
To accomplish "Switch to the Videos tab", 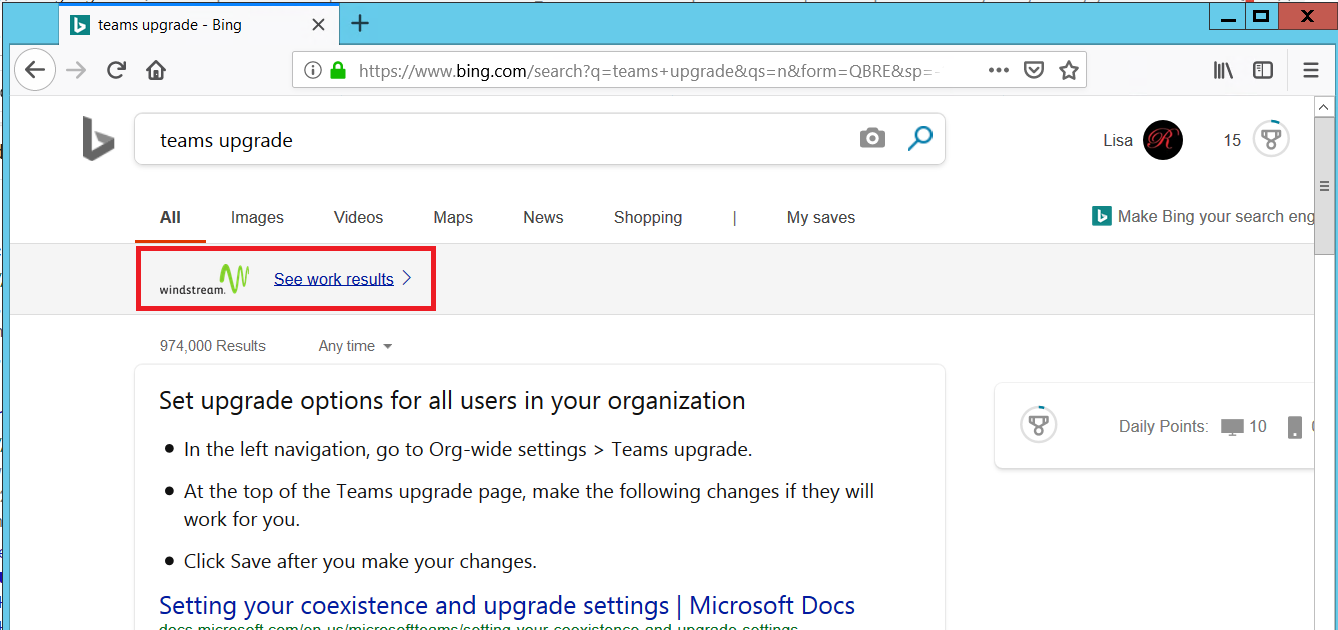I will coord(359,217).
